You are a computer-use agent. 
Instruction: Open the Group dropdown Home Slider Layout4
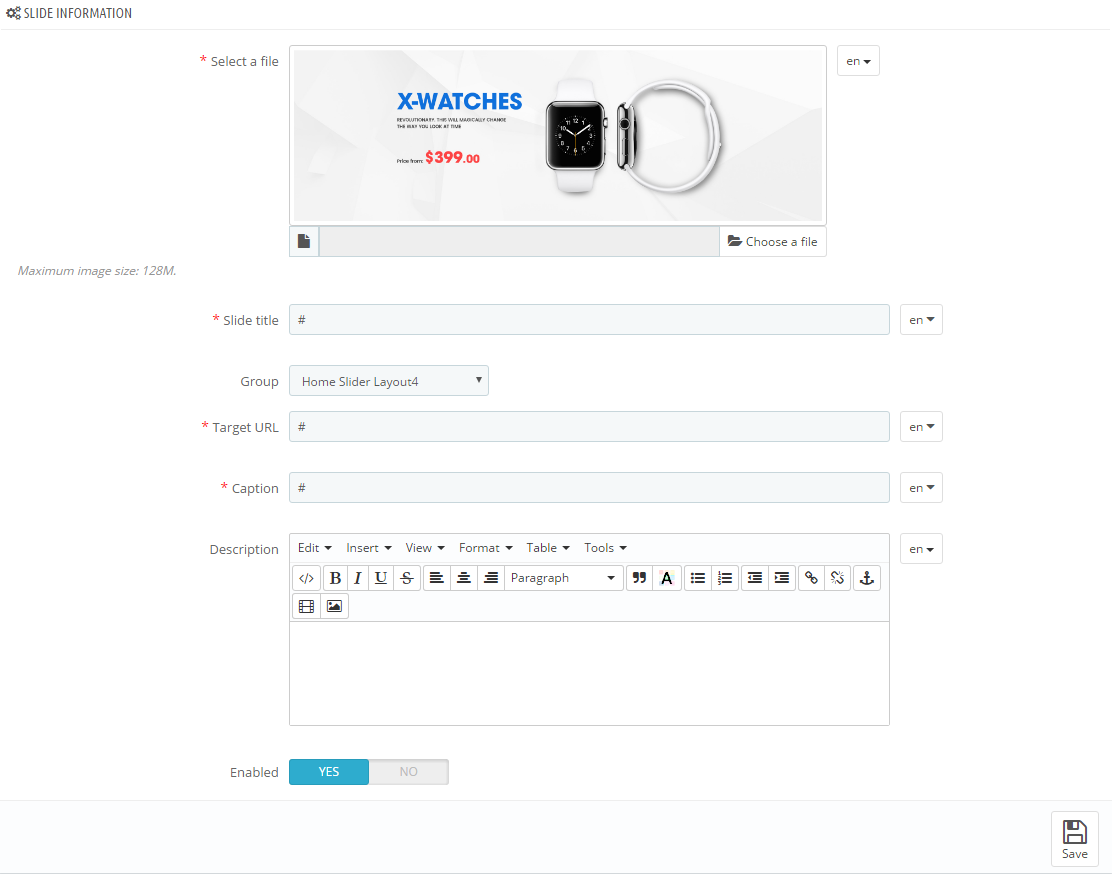(389, 381)
